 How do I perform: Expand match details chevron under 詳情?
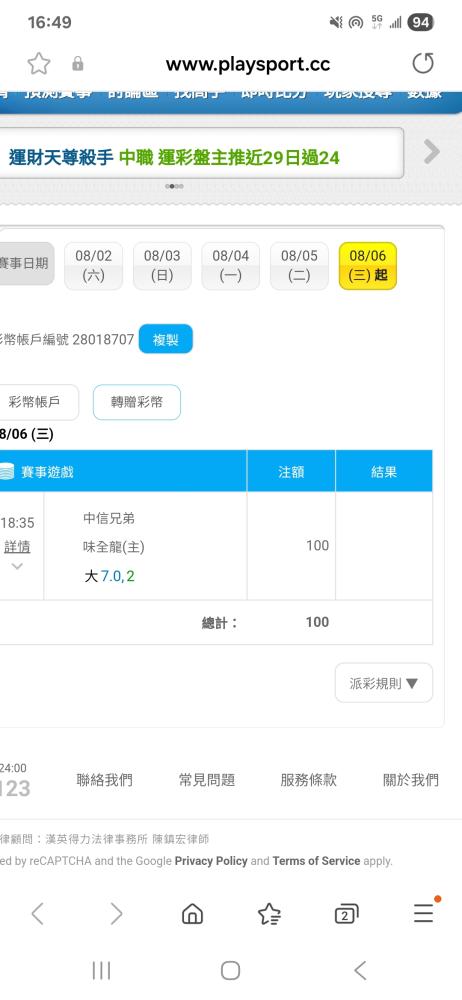[x=17, y=566]
